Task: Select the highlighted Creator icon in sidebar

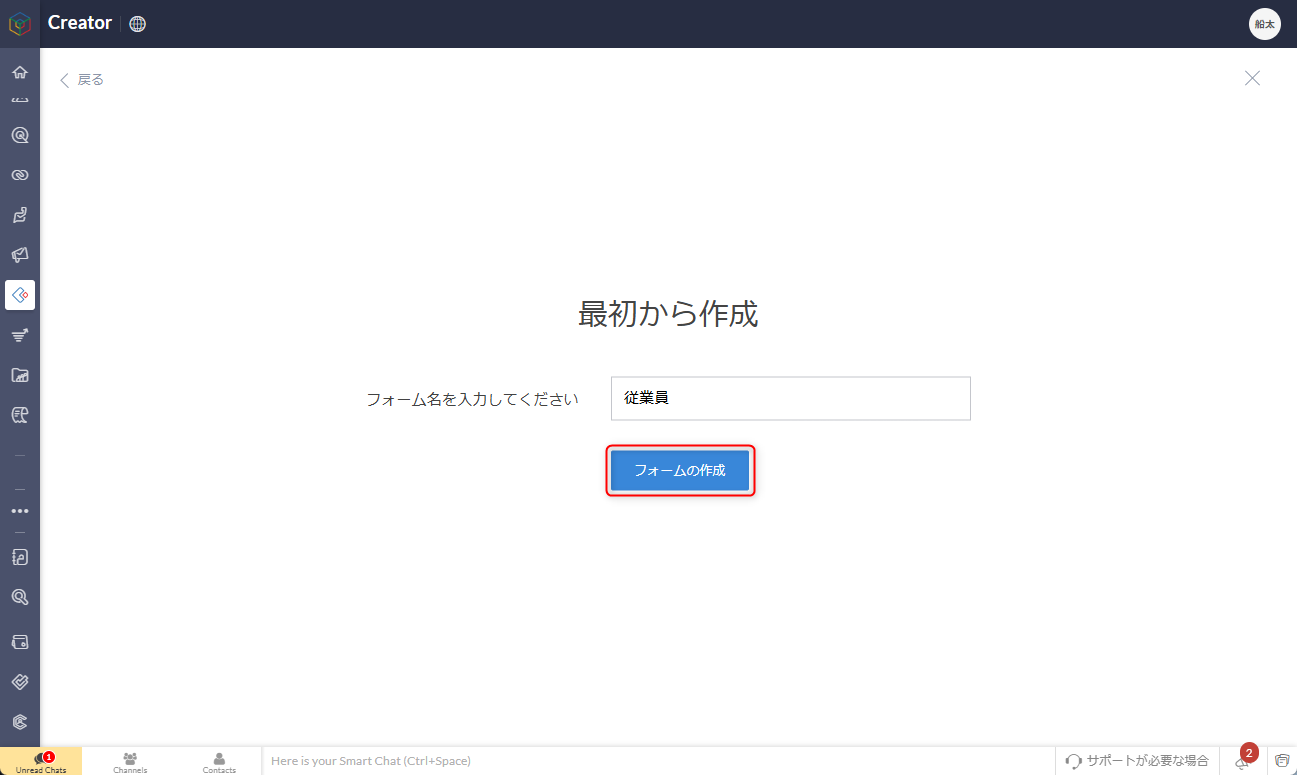Action: click(x=19, y=295)
